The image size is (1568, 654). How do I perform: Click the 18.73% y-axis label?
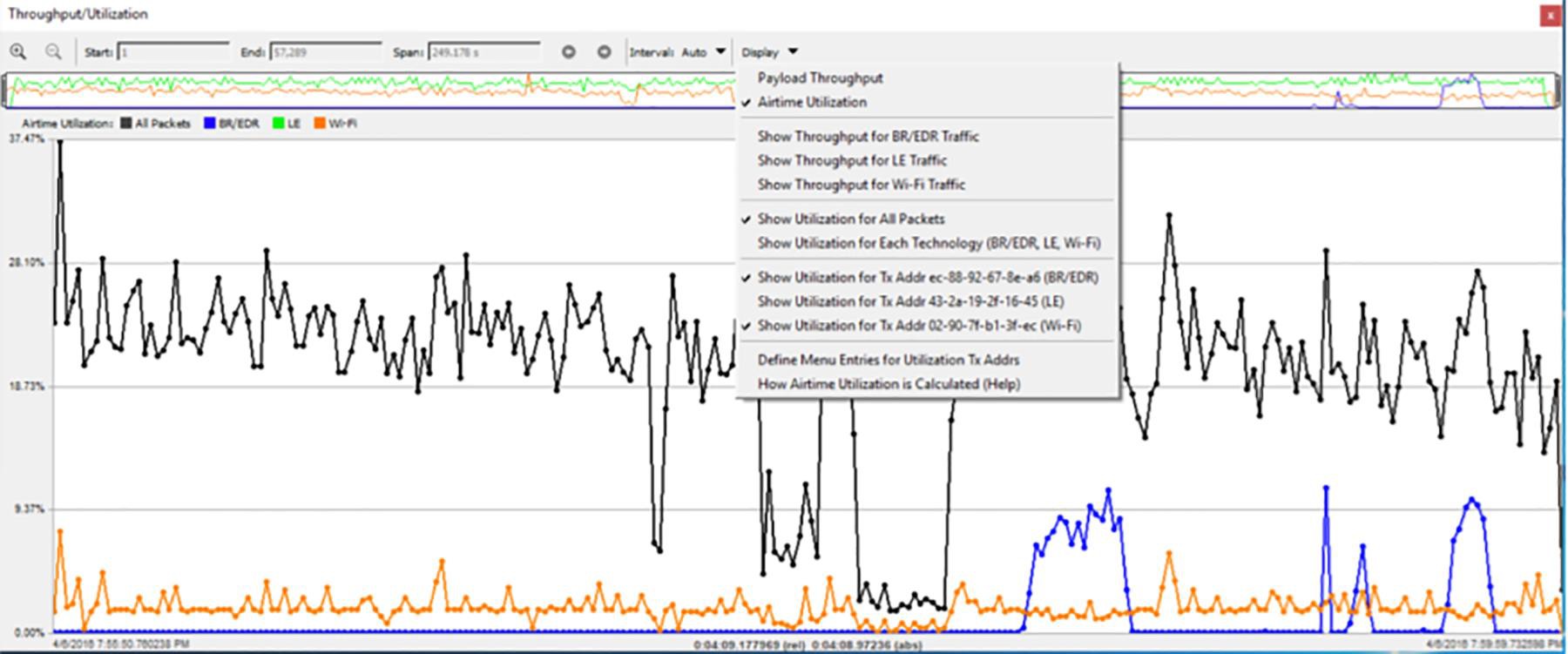(x=27, y=386)
